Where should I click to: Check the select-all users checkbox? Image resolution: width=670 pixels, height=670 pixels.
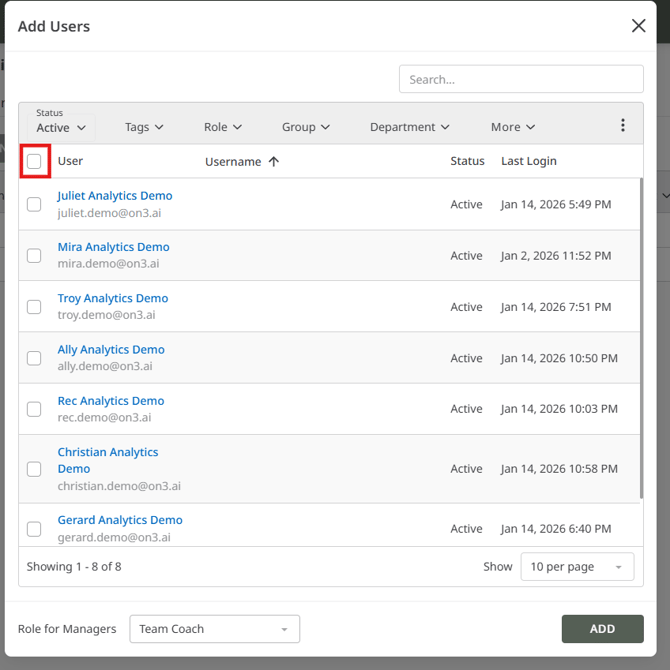[35, 161]
